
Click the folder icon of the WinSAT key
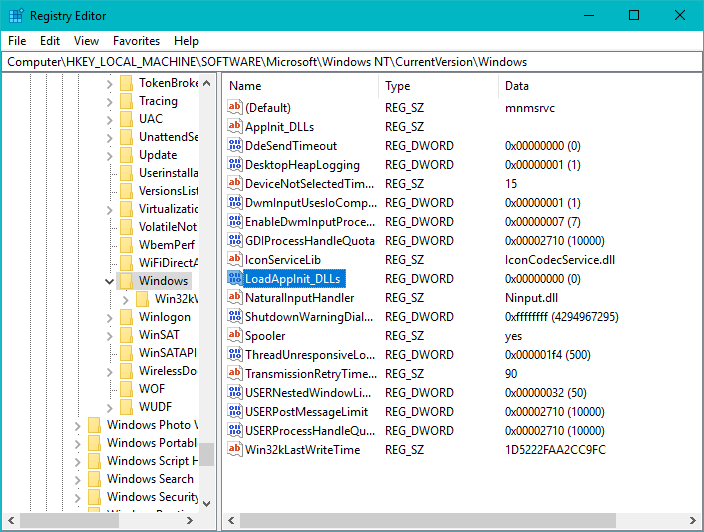pos(127,335)
